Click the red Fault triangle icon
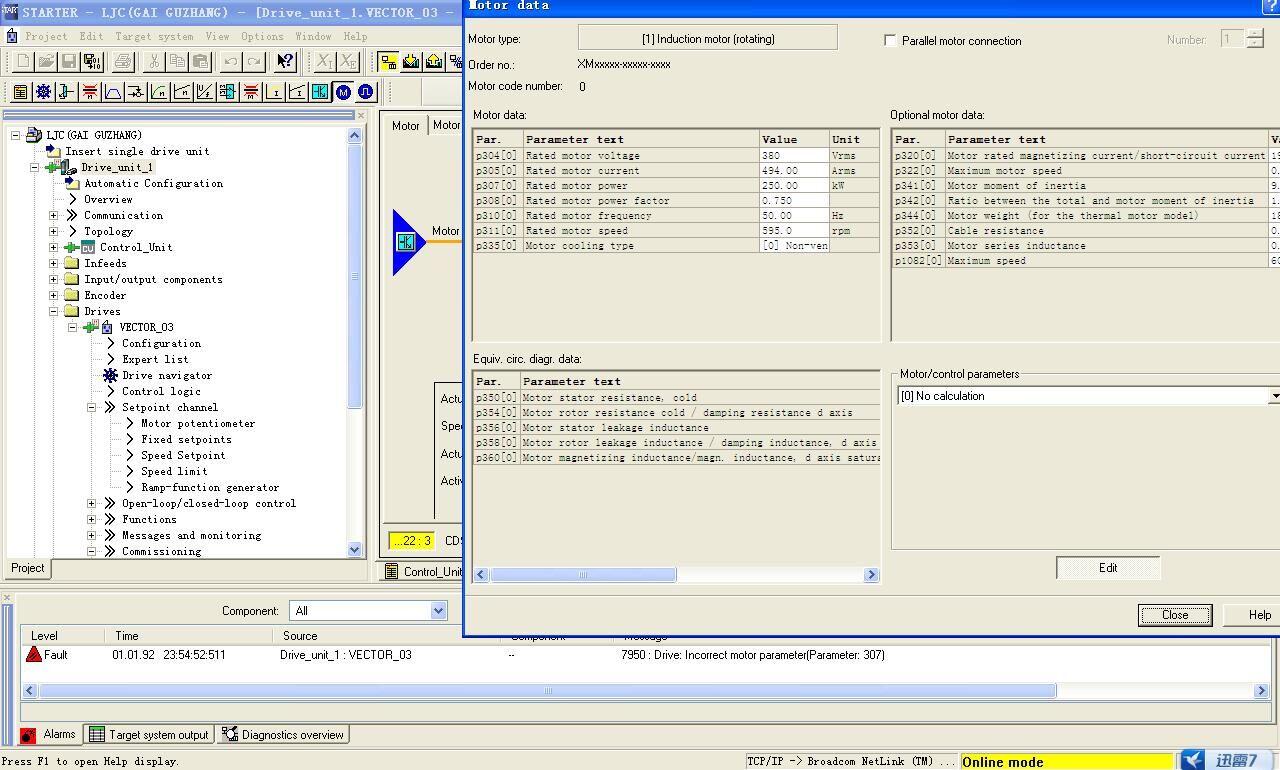Screen dimensions: 1280x770 click(x=34, y=655)
